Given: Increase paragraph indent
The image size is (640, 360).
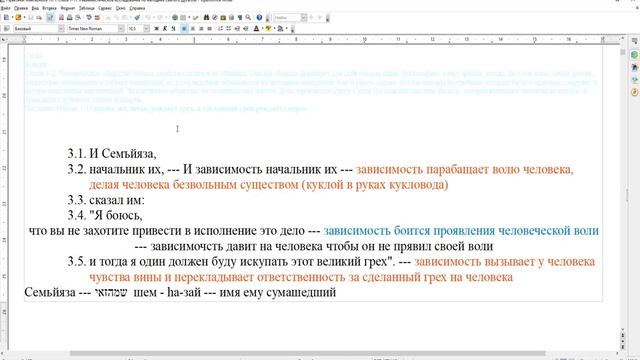Looking at the screenshot, I should [x=246, y=29].
